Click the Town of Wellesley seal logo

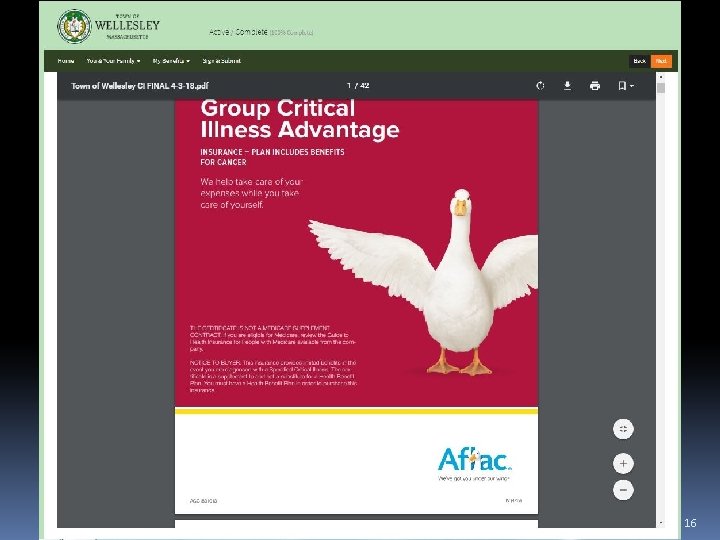click(x=74, y=26)
